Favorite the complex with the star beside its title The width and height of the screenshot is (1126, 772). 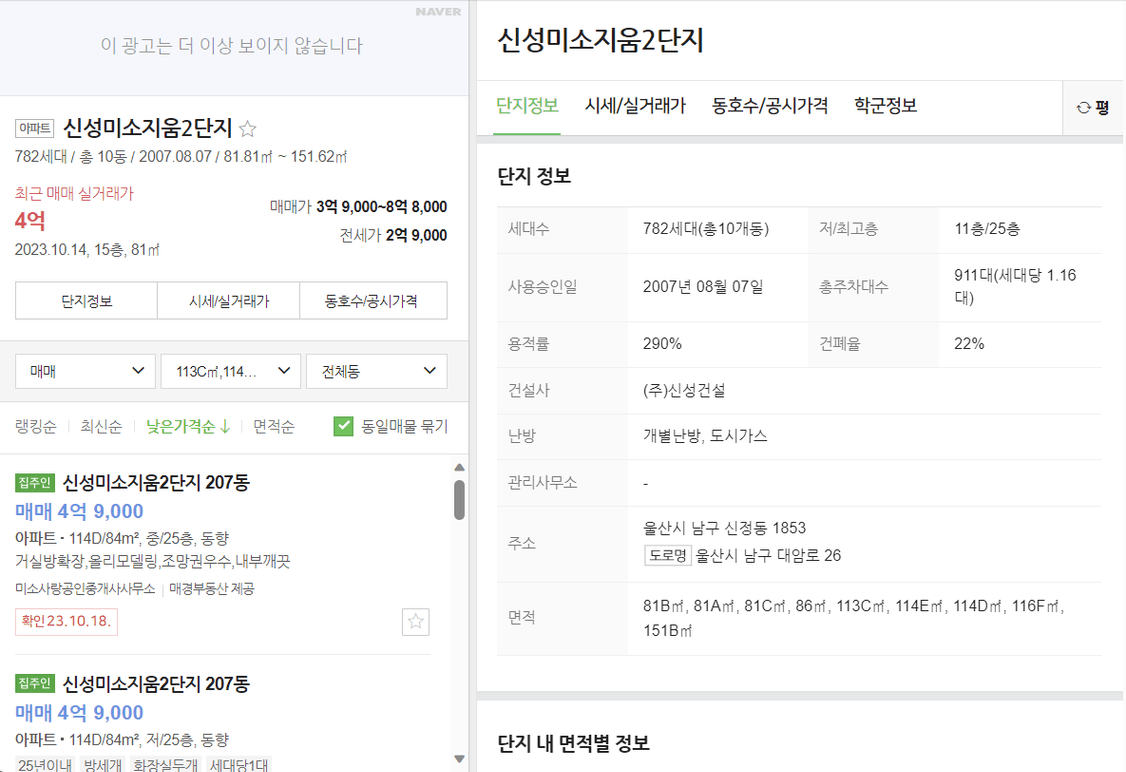(248, 129)
